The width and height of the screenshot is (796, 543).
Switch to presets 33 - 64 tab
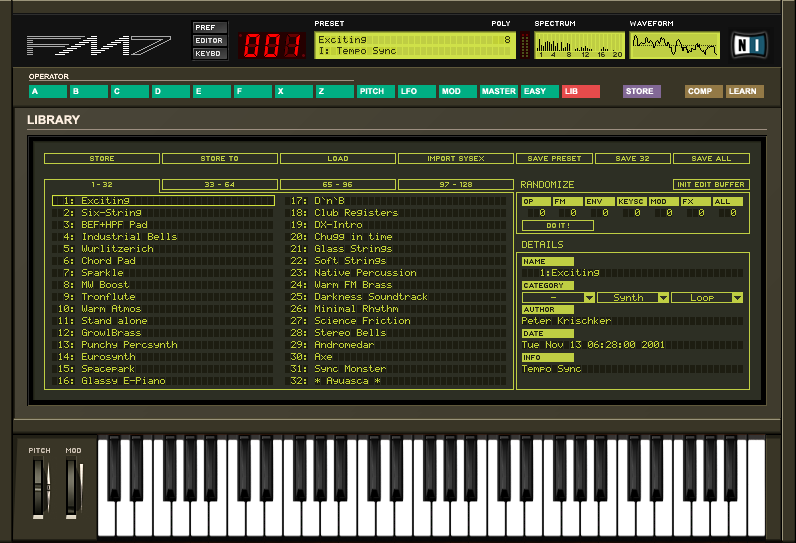(220, 185)
